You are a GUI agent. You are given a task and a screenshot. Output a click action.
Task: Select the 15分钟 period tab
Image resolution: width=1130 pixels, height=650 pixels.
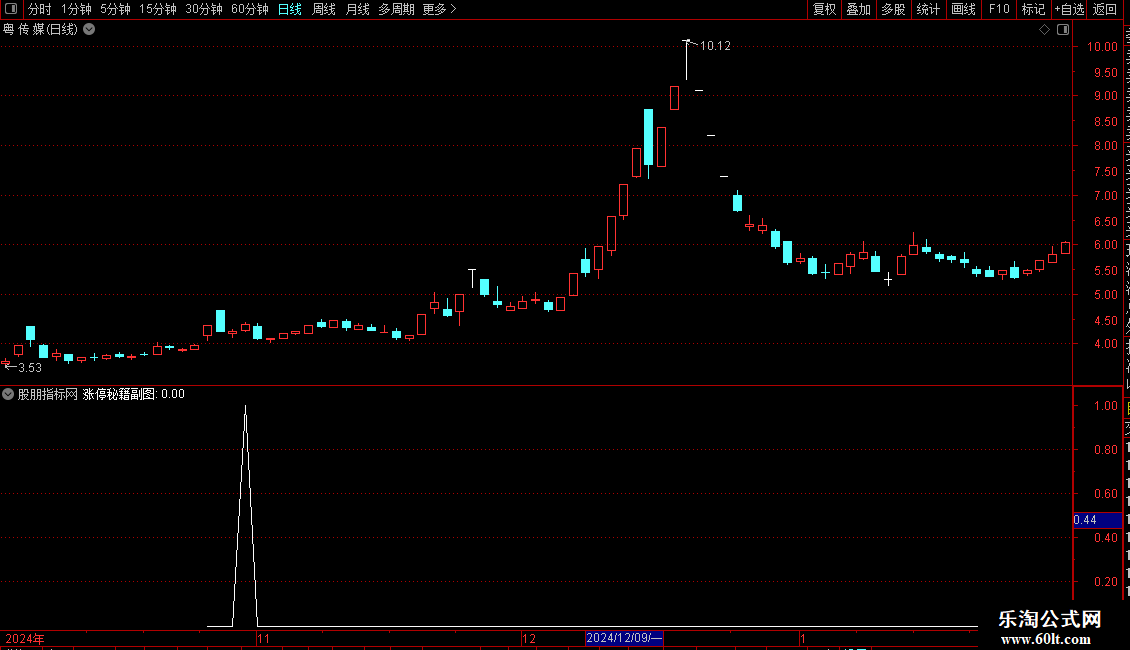158,9
